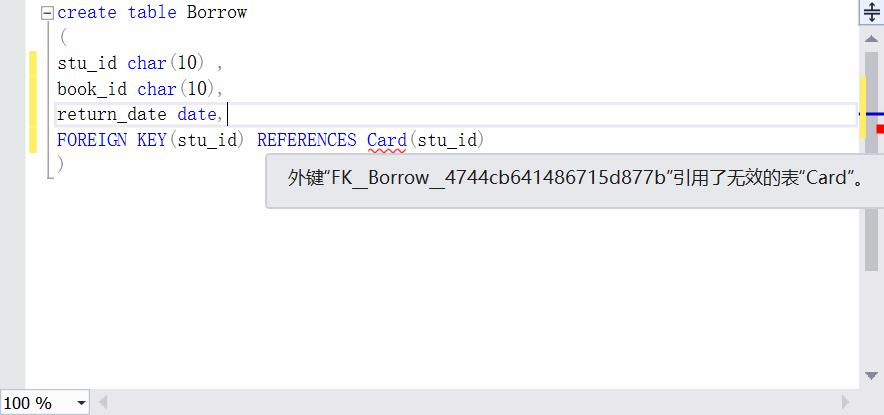Click the underlined Card table name

387,140
